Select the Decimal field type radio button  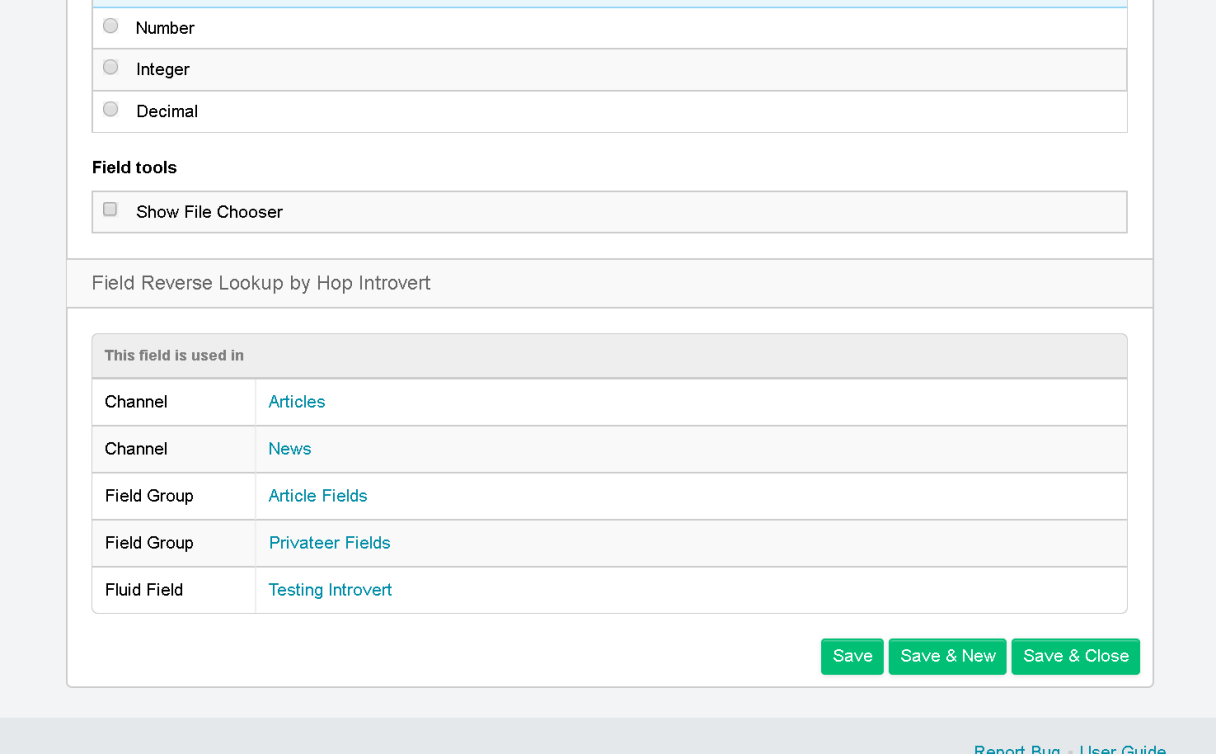click(110, 109)
